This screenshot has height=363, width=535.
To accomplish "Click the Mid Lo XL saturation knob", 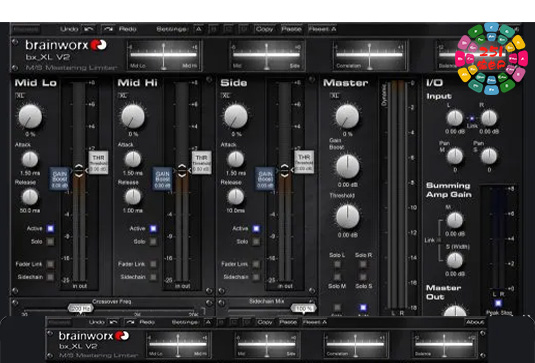I will coord(30,116).
